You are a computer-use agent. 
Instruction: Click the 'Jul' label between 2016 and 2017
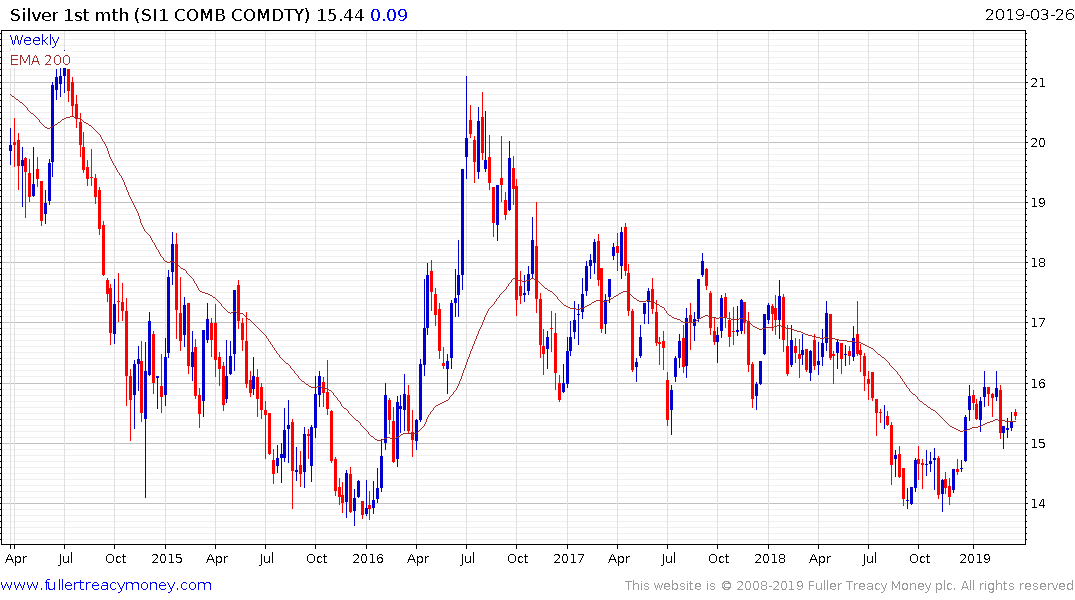click(x=467, y=558)
